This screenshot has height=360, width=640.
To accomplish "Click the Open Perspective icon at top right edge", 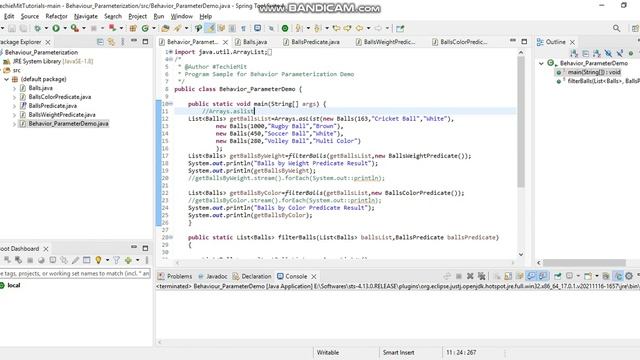I will pyautogui.click(x=635, y=28).
